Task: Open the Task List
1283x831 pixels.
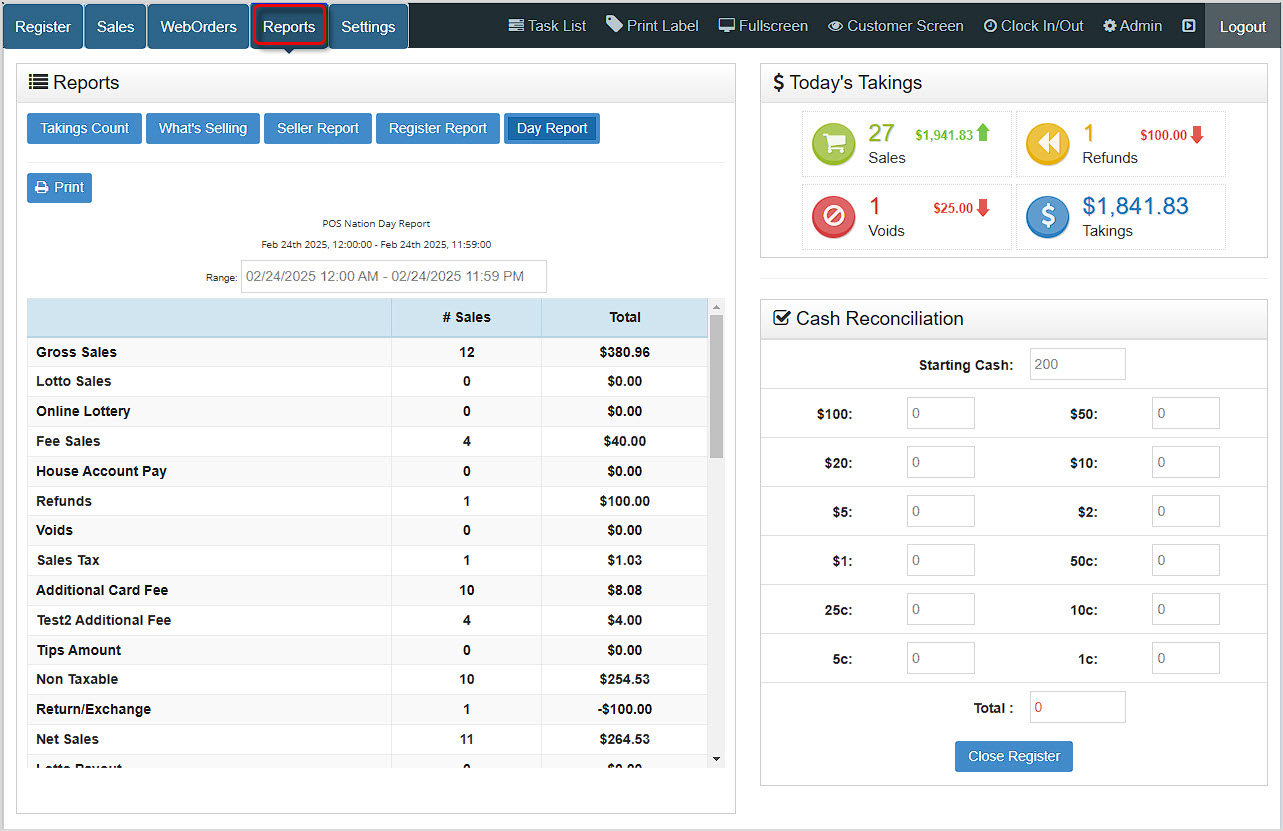Action: [x=546, y=25]
